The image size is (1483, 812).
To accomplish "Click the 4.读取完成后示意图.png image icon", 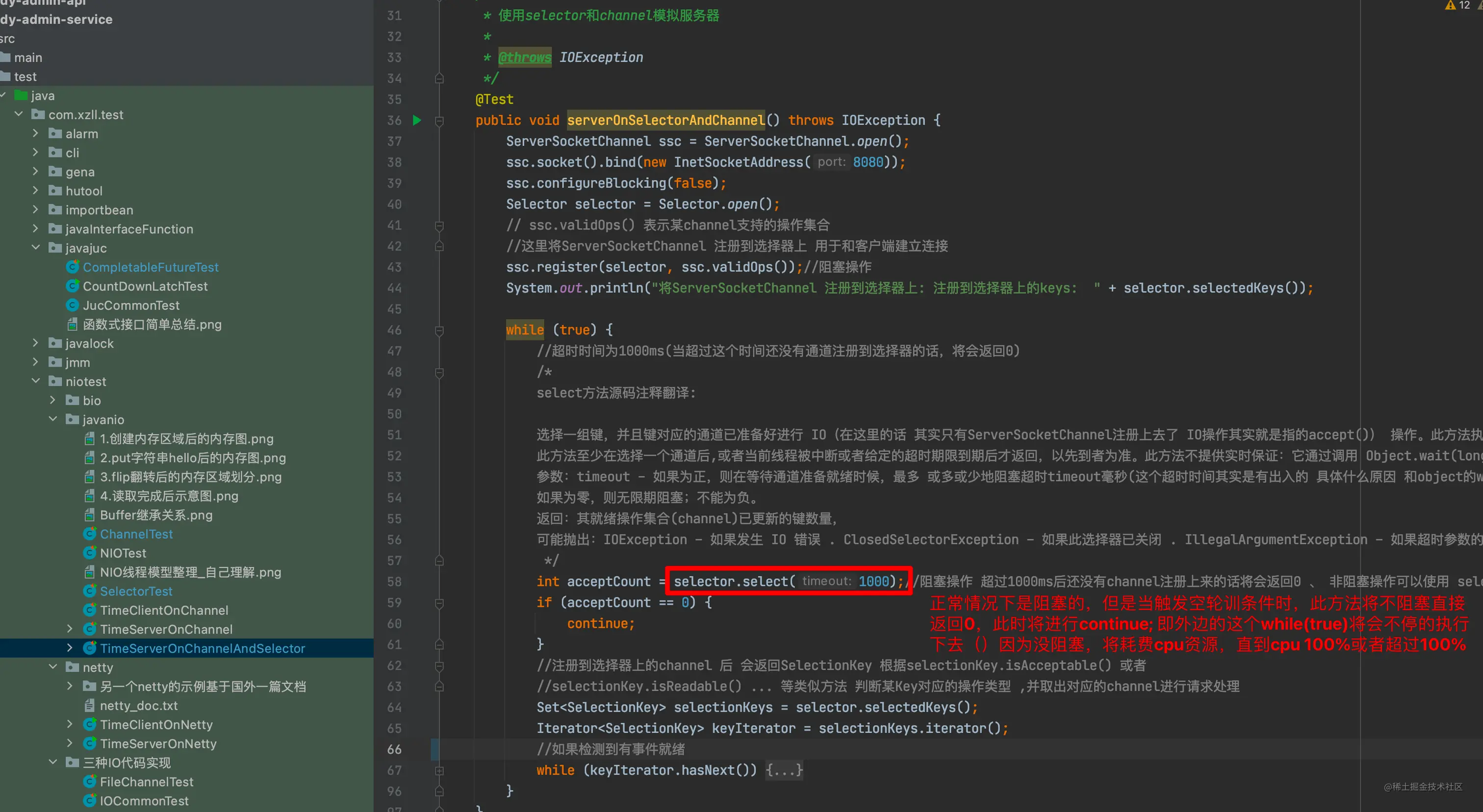I will pos(90,496).
